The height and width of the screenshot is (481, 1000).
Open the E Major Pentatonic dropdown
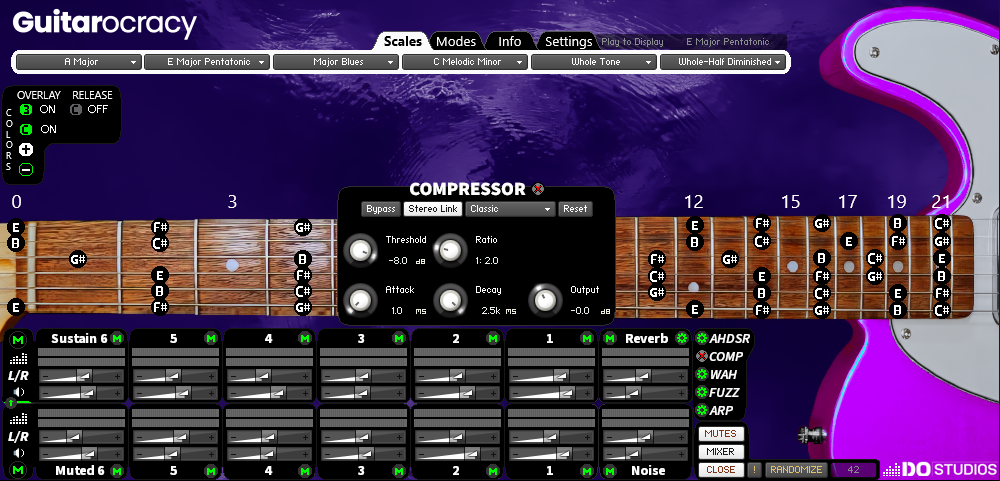(x=207, y=62)
